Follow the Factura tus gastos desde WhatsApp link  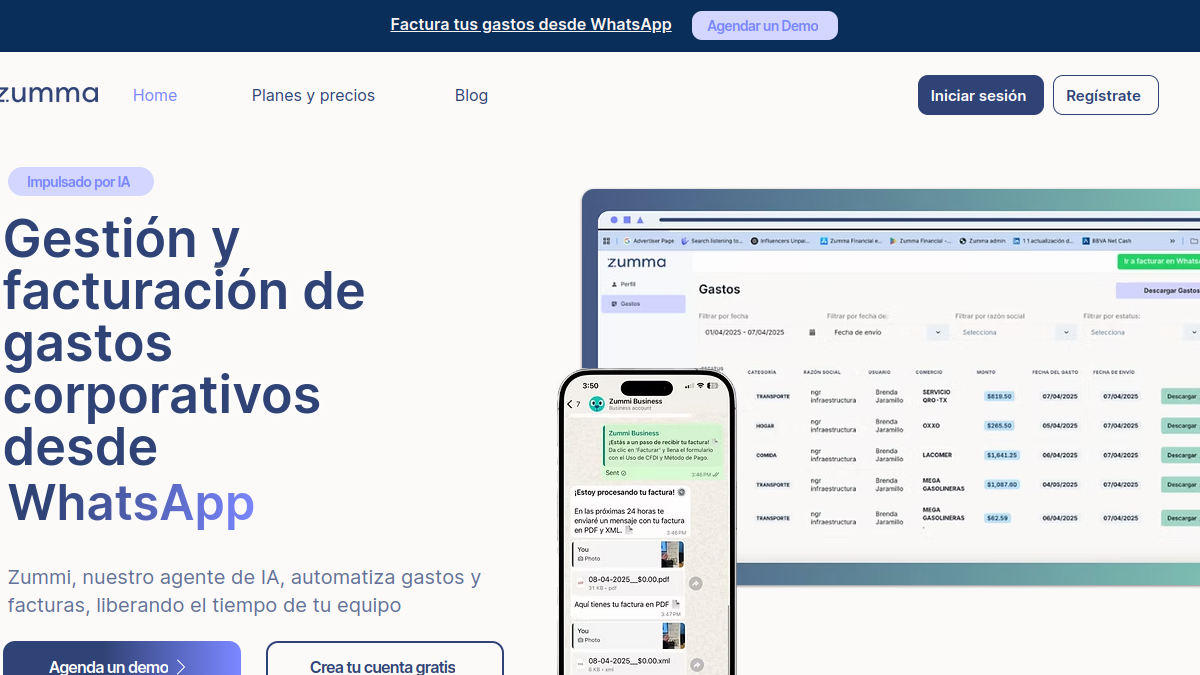click(531, 25)
